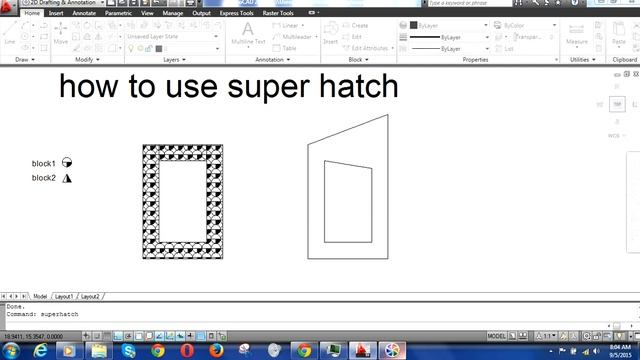Expand the Block panel
Image resolution: width=640 pixels, height=360 pixels.
pos(358,60)
